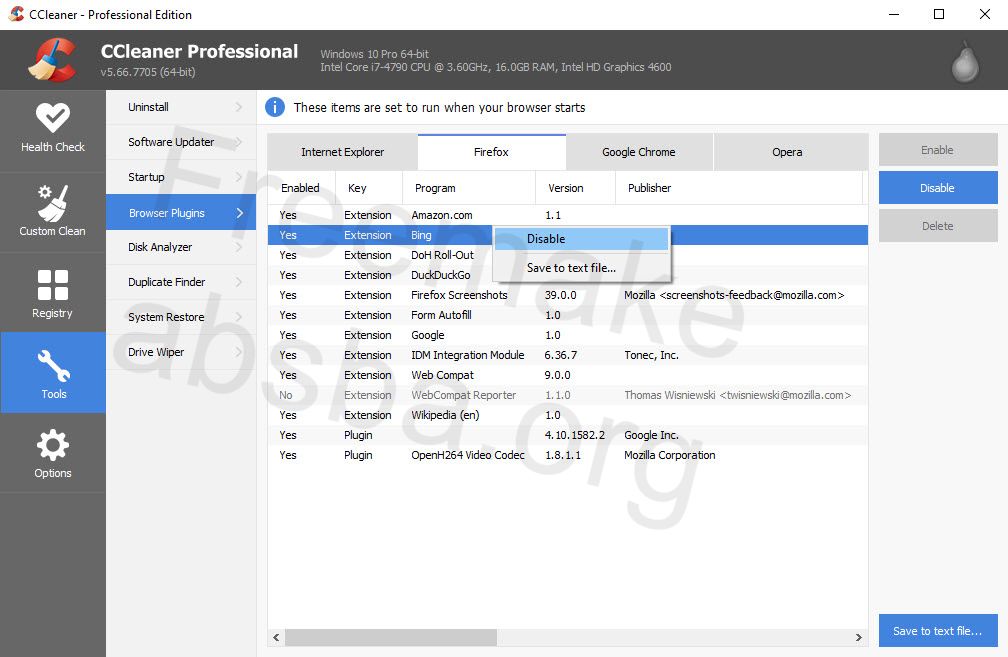Click the horizontal scrollbar right arrow
This screenshot has height=657, width=1008.
(859, 638)
